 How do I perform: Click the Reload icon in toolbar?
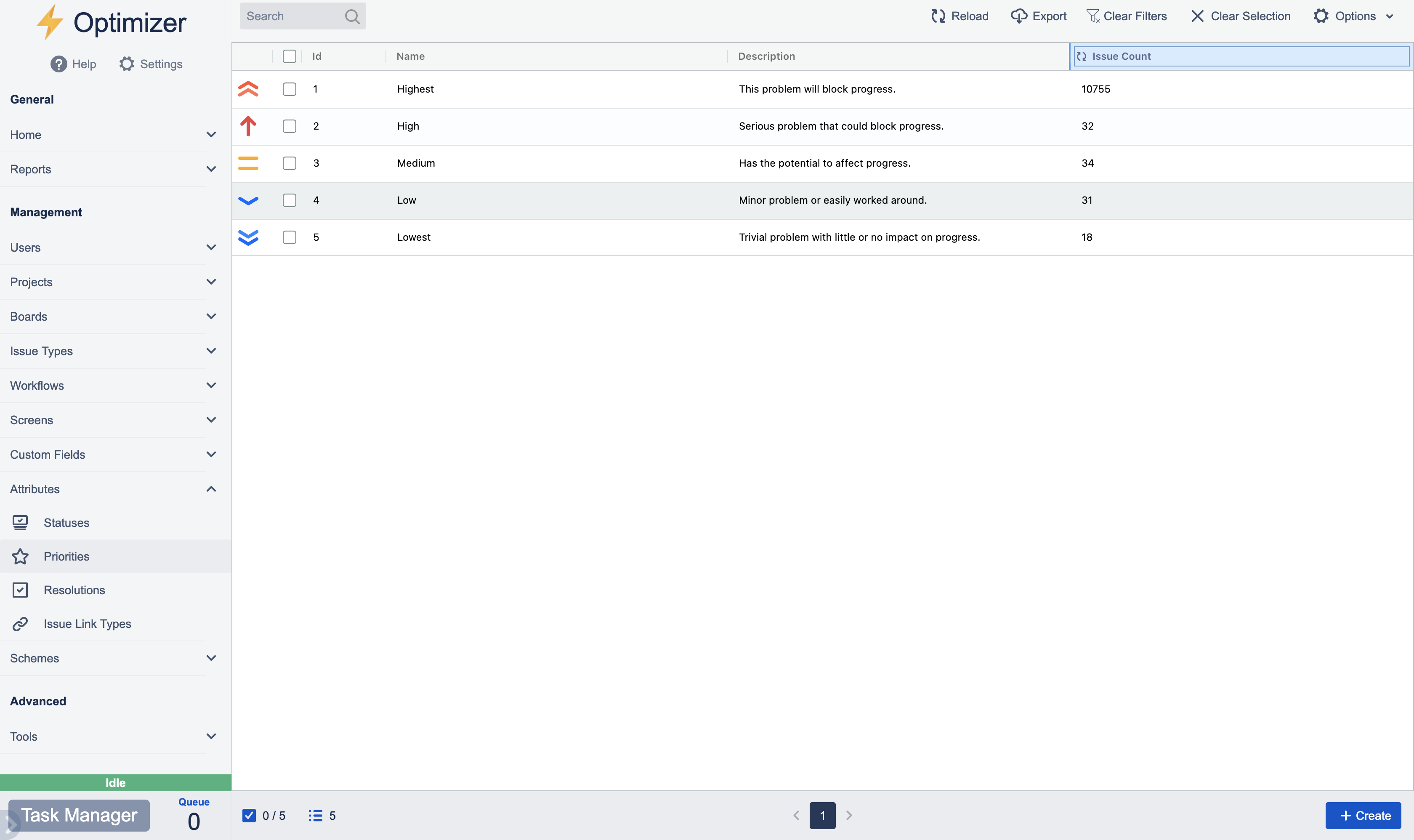point(938,16)
